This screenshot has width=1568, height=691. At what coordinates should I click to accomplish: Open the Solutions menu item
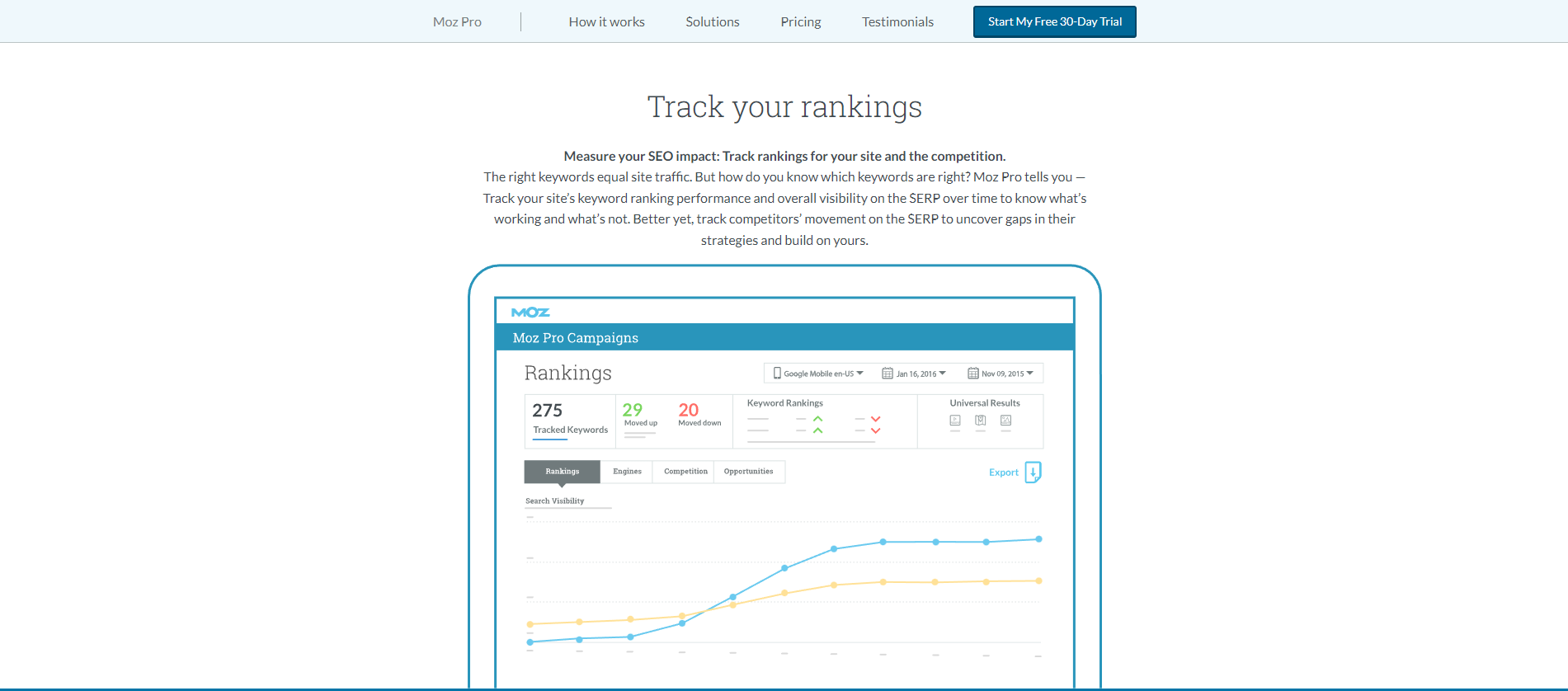point(713,22)
